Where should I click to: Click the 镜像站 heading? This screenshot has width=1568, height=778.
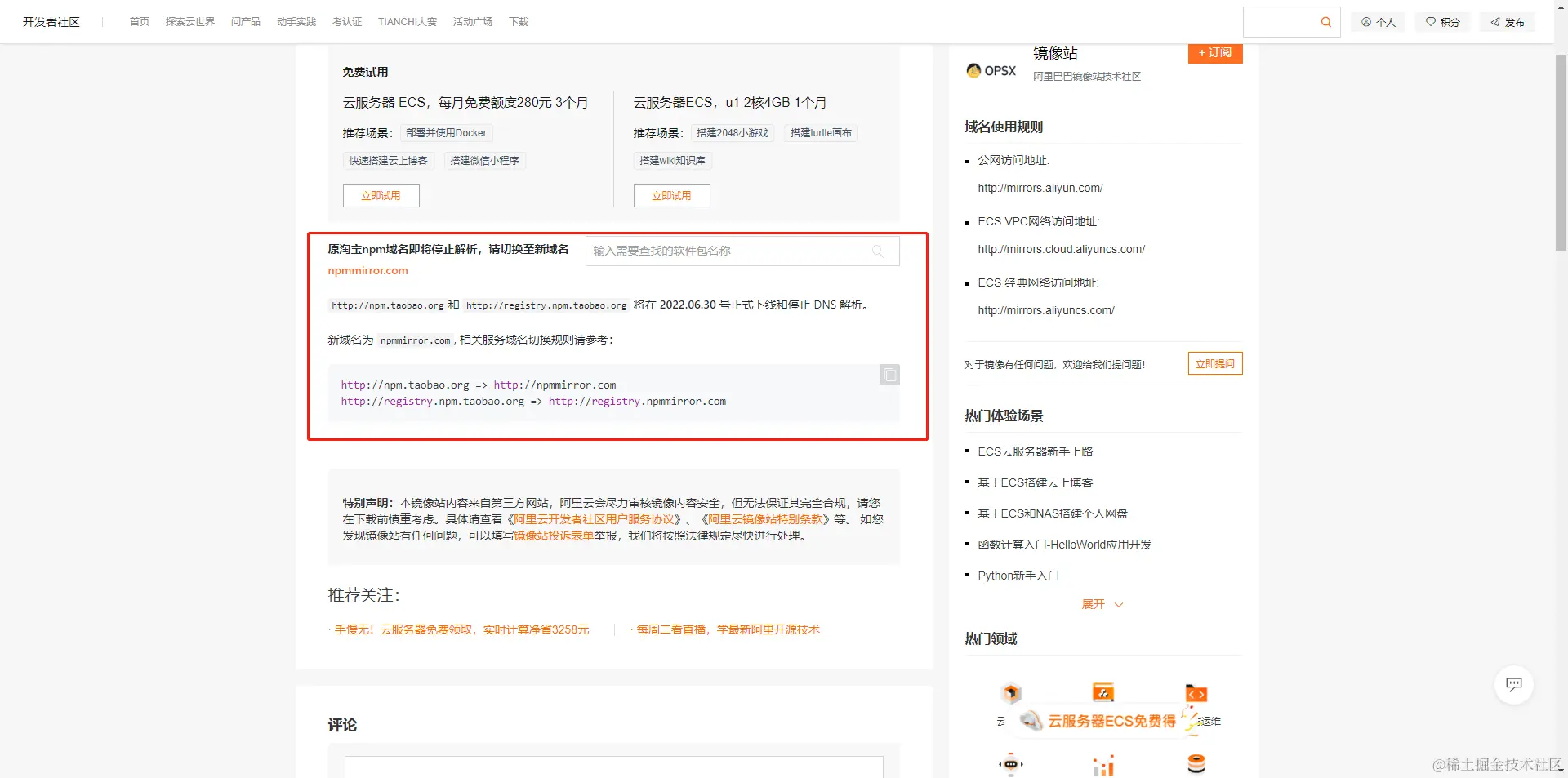click(x=1055, y=54)
